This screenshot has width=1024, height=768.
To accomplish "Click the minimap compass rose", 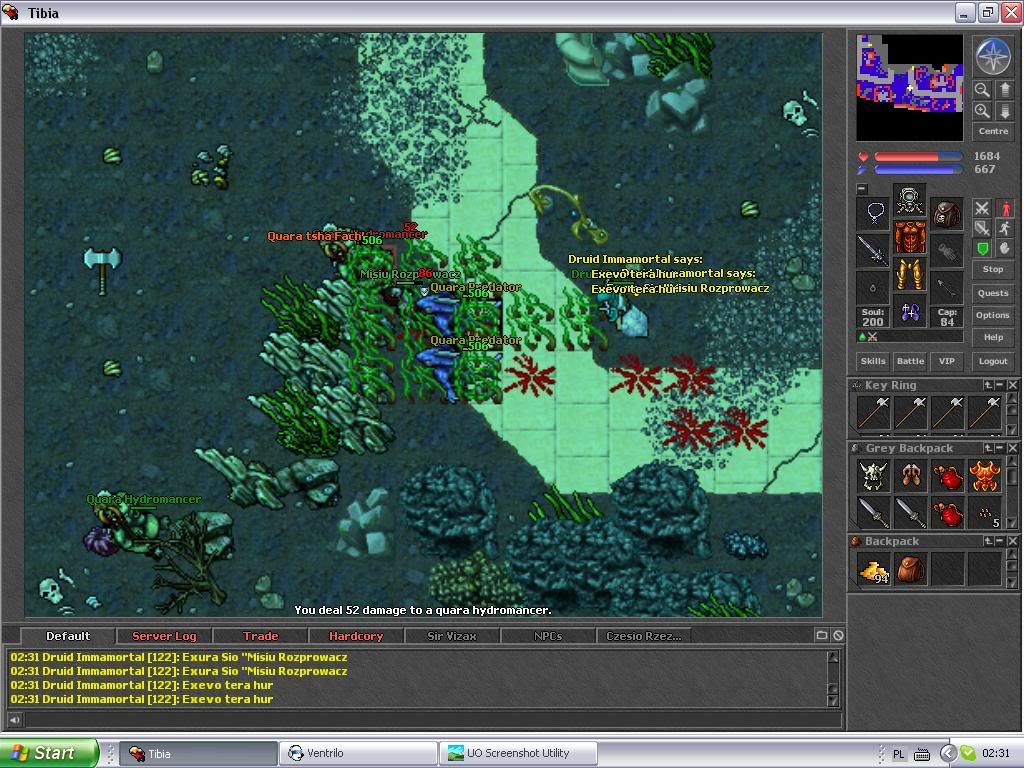I will (993, 56).
